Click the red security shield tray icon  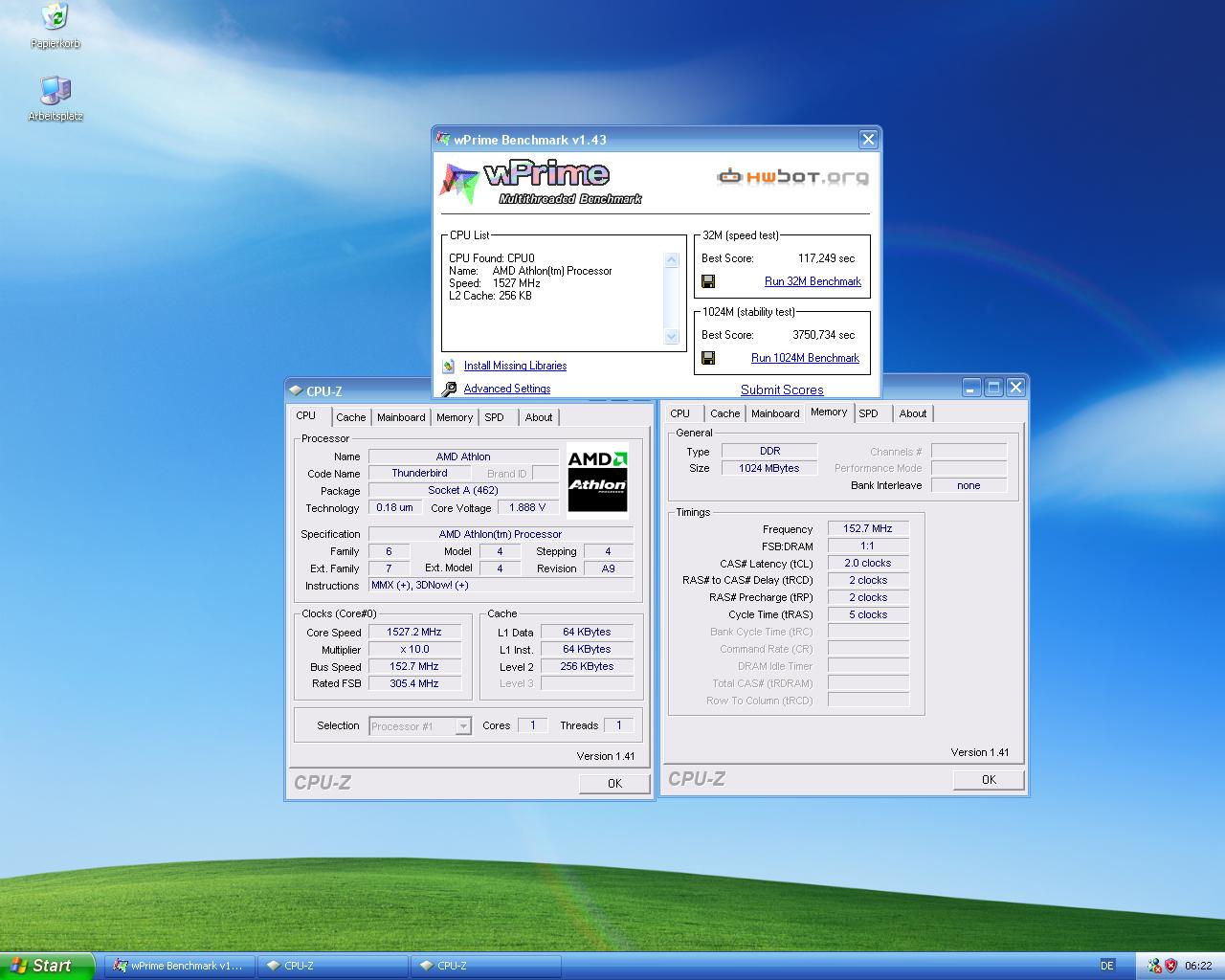coord(1171,966)
